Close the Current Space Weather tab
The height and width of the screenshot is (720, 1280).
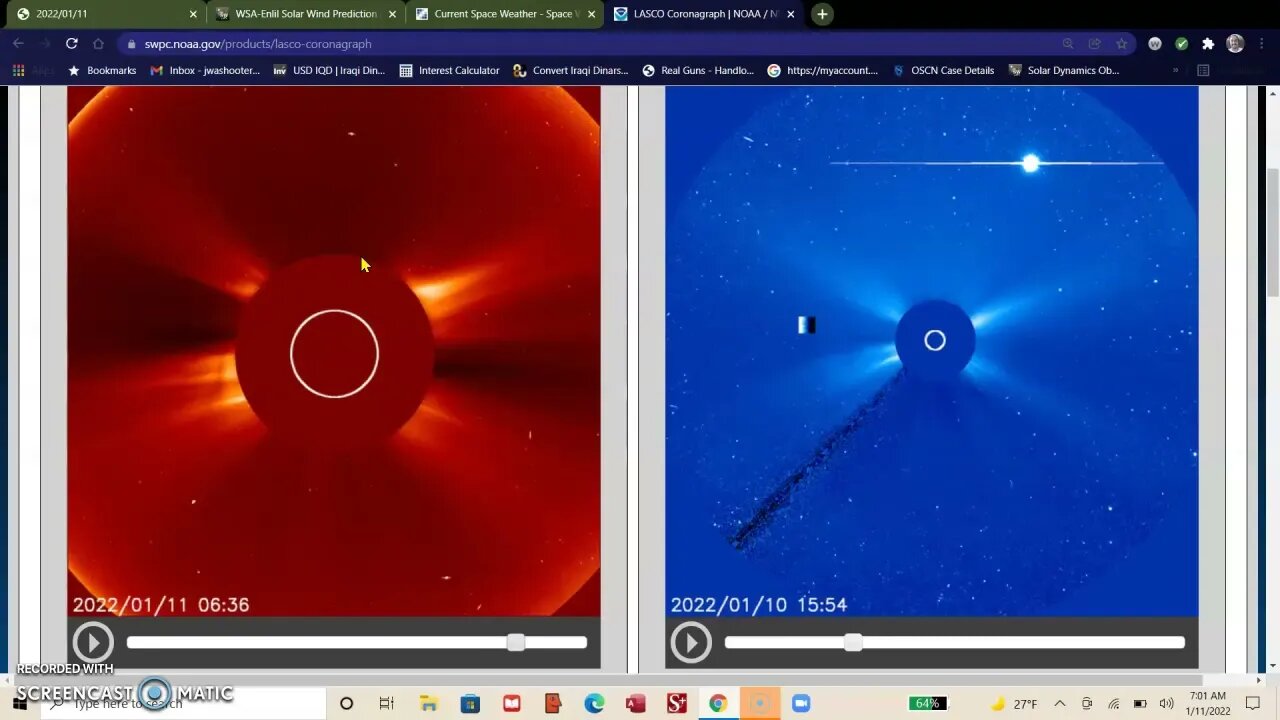(591, 14)
